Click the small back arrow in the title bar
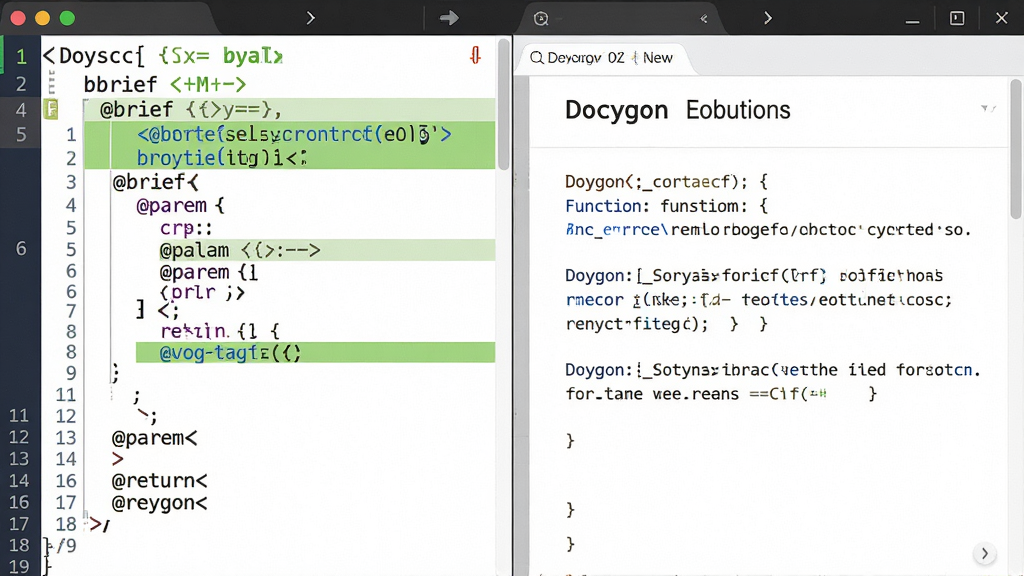1024x576 pixels. pos(704,18)
